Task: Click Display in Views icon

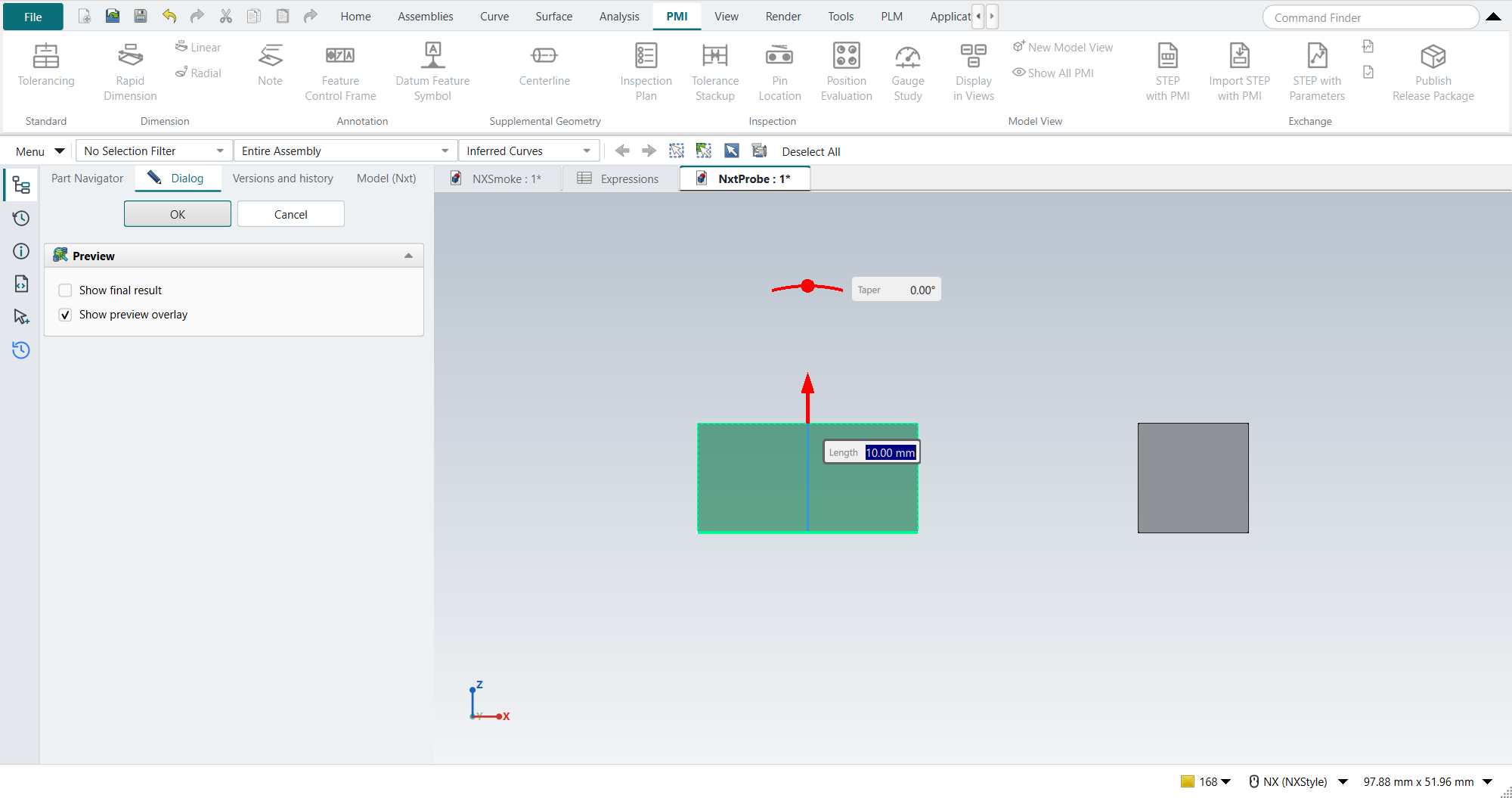Action: point(974,72)
